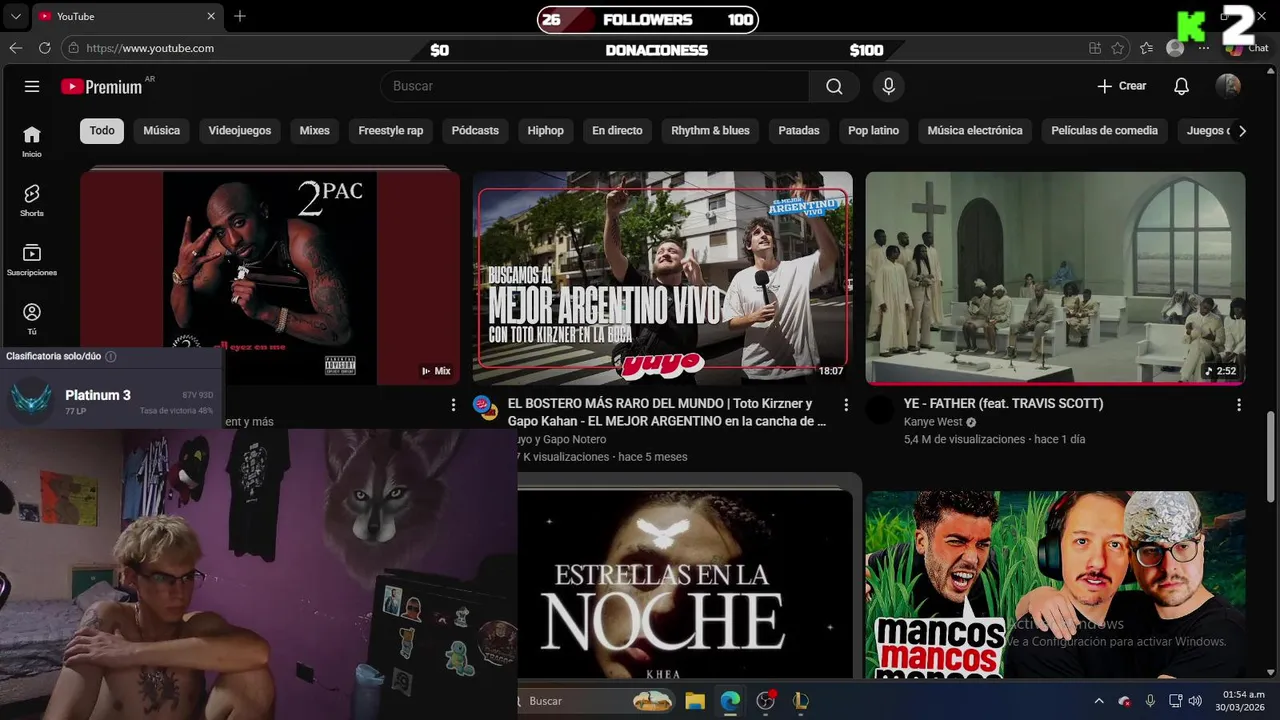Click the info icon beside Clasificatoria solo/dúo

coord(111,356)
